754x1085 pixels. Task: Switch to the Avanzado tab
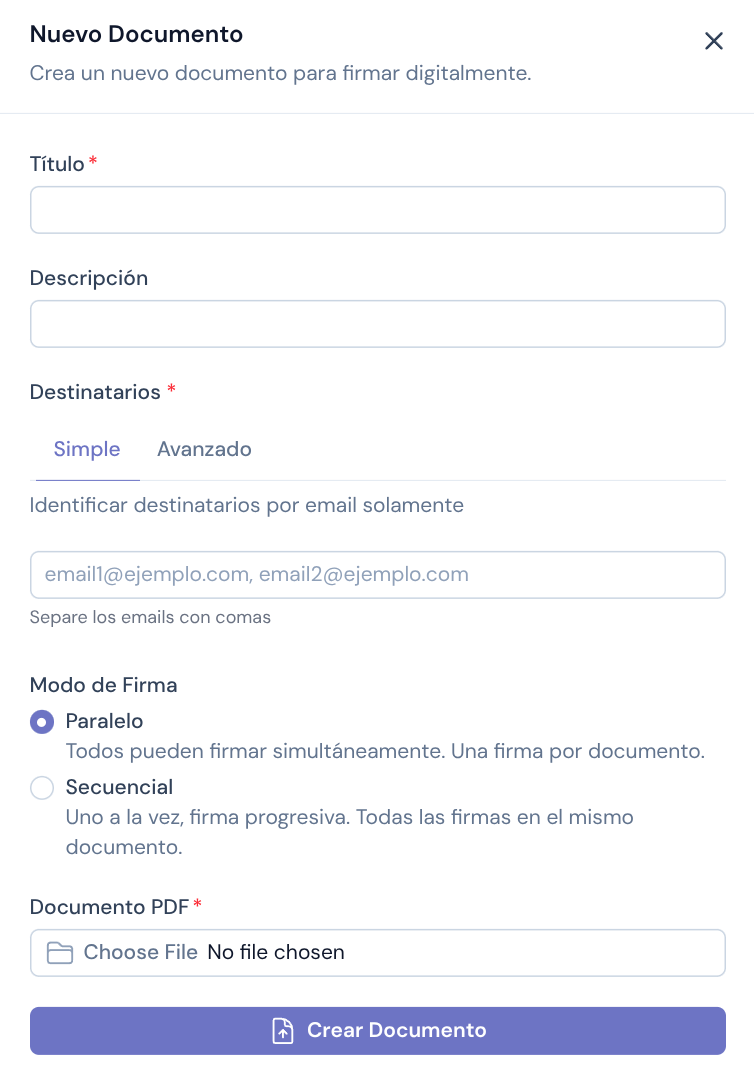(204, 449)
